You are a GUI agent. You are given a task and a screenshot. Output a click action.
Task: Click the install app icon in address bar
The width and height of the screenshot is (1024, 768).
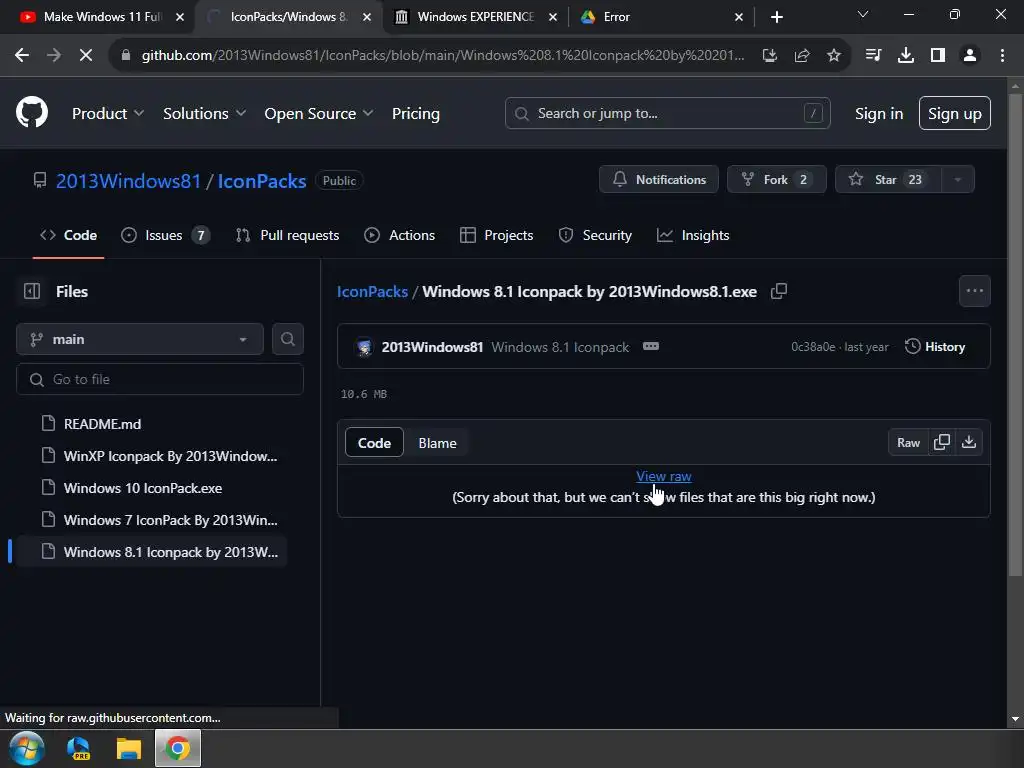coord(770,56)
